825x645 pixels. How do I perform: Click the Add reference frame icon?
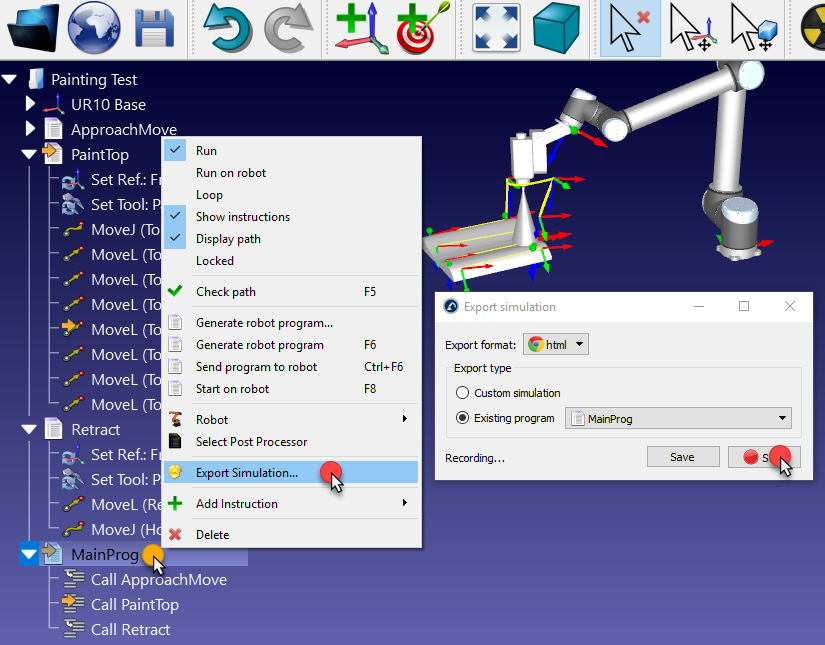click(x=361, y=28)
